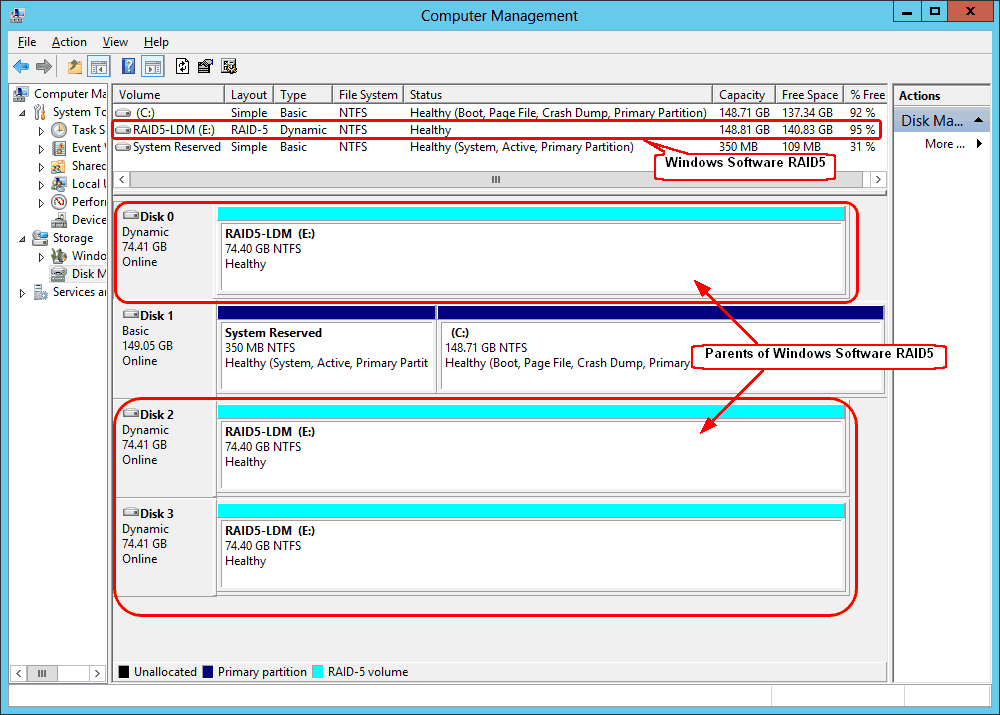The width and height of the screenshot is (1000, 715).
Task: Select the System Reserved volume row
Action: (x=499, y=147)
